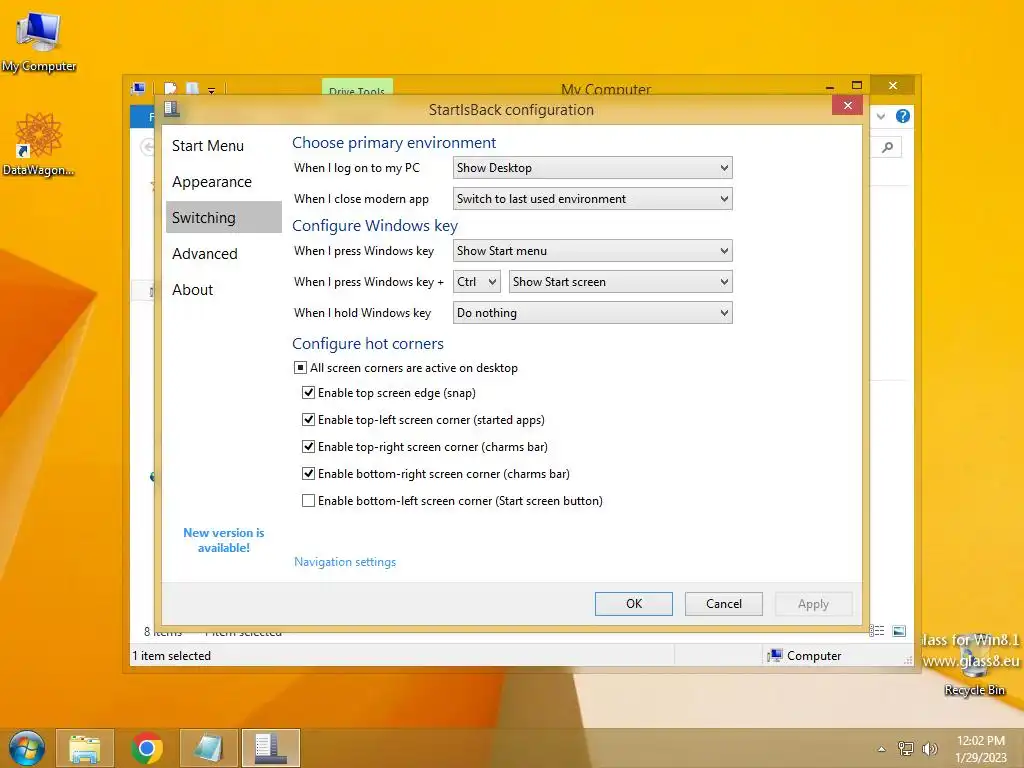Launch Chrome from the taskbar
Screen dimensions: 1024x768
click(x=146, y=748)
